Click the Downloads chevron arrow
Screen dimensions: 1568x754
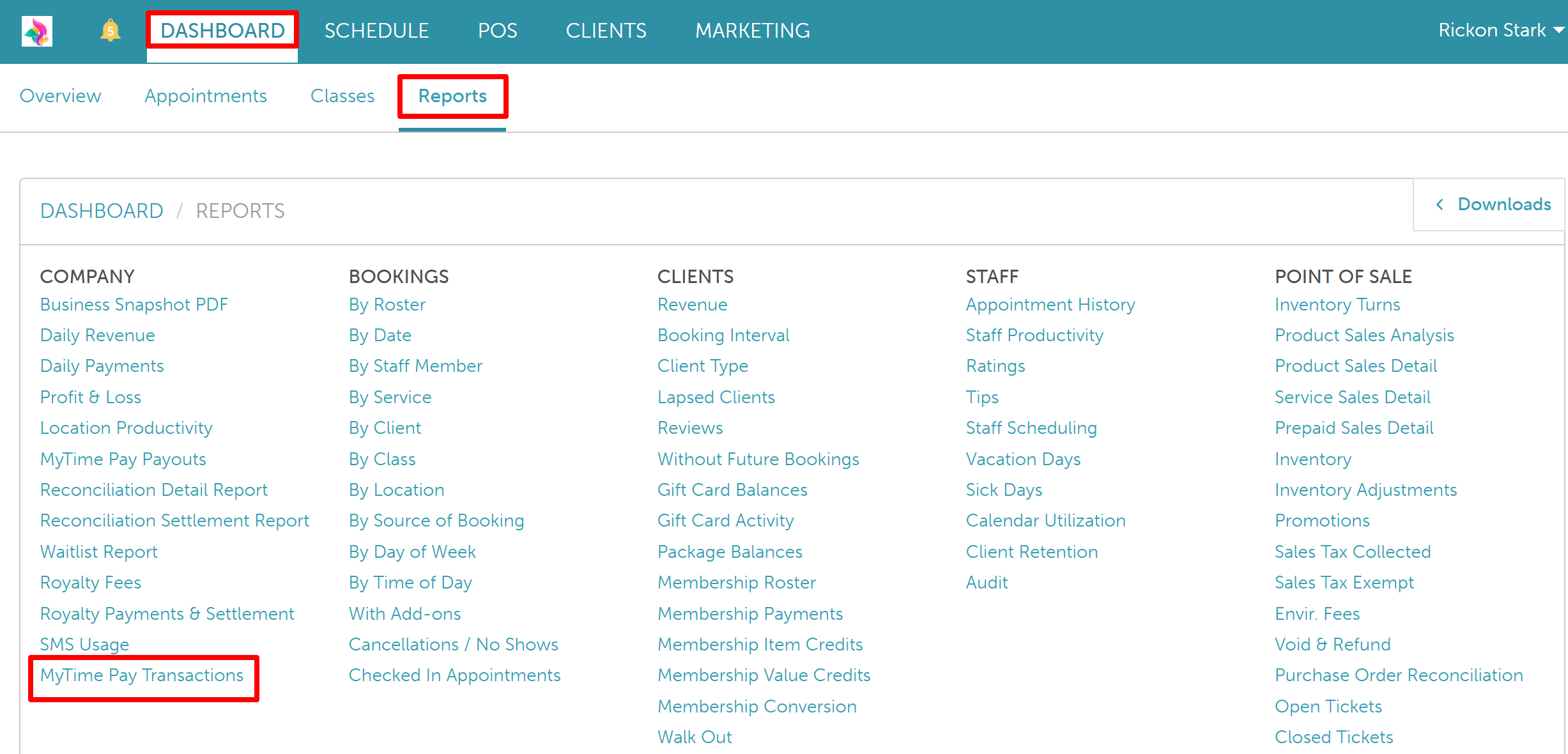click(x=1440, y=204)
